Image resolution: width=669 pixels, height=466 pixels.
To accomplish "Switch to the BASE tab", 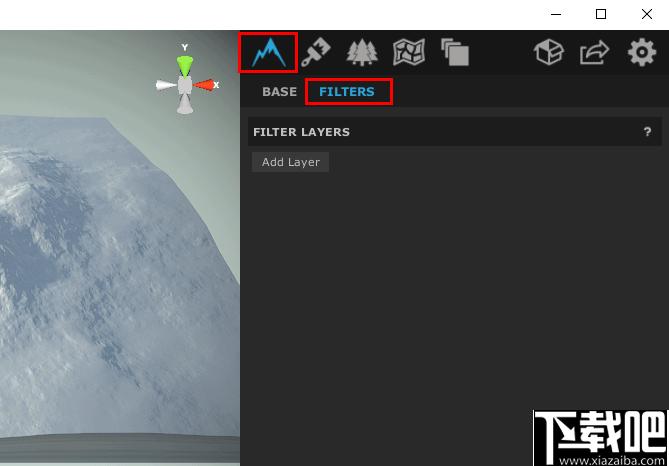I will click(x=279, y=92).
